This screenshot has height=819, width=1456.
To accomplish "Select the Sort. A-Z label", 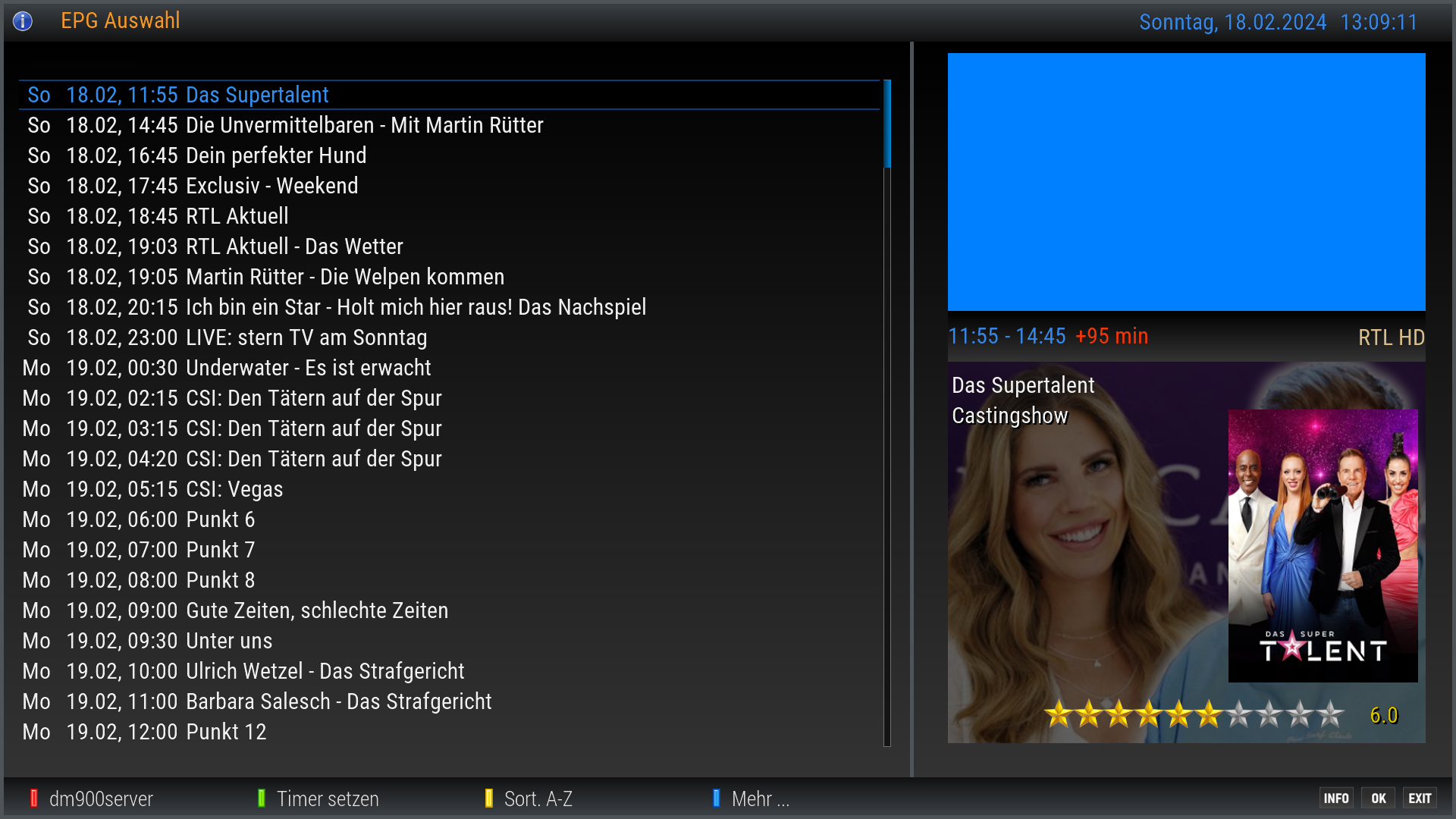I will point(538,799).
